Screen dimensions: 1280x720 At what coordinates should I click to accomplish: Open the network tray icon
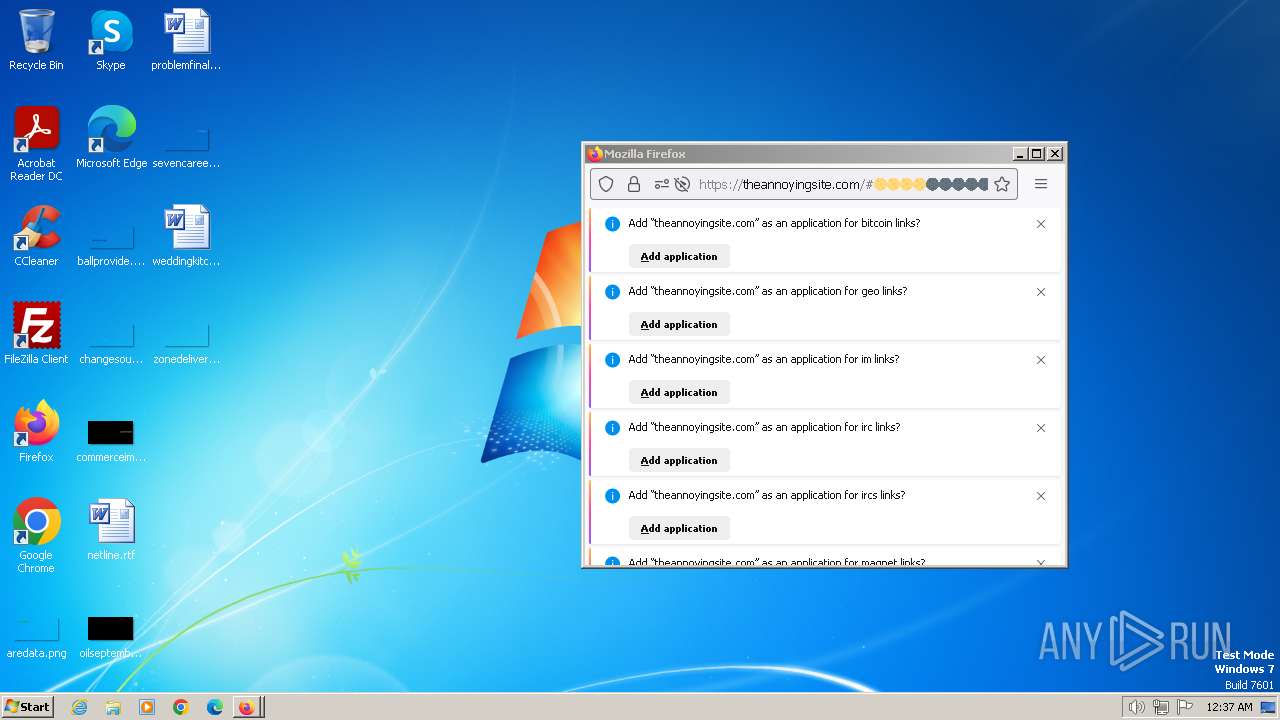(x=1161, y=707)
